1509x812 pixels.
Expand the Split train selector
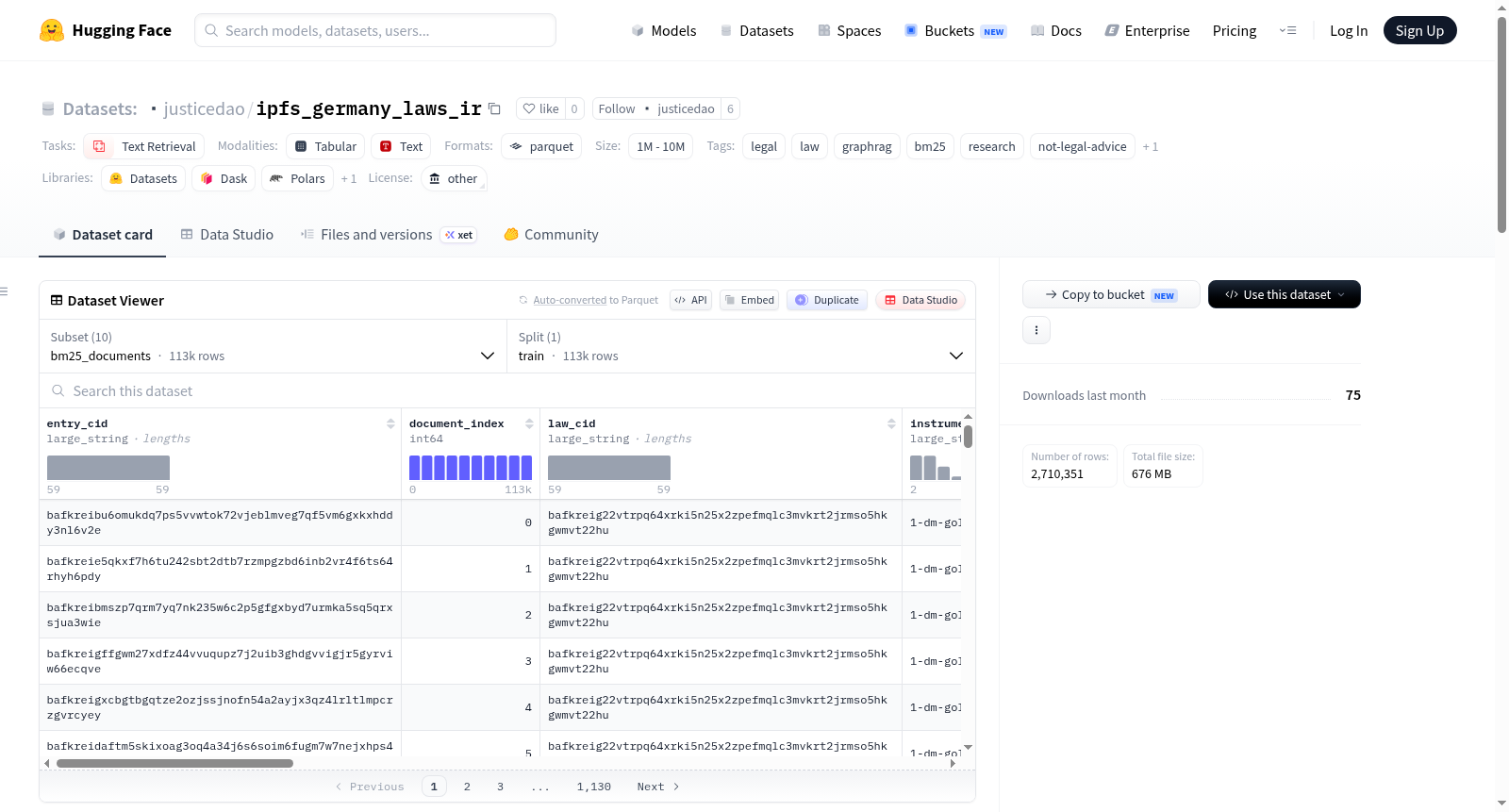coord(741,346)
